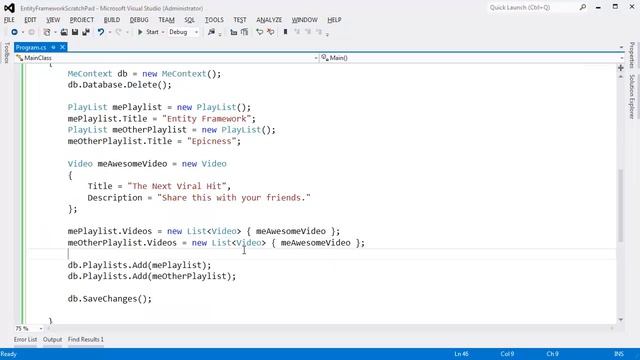Viewport: 640px width, 360px height.
Task: Click the Ln 46 status bar indicator
Action: pyautogui.click(x=462, y=354)
